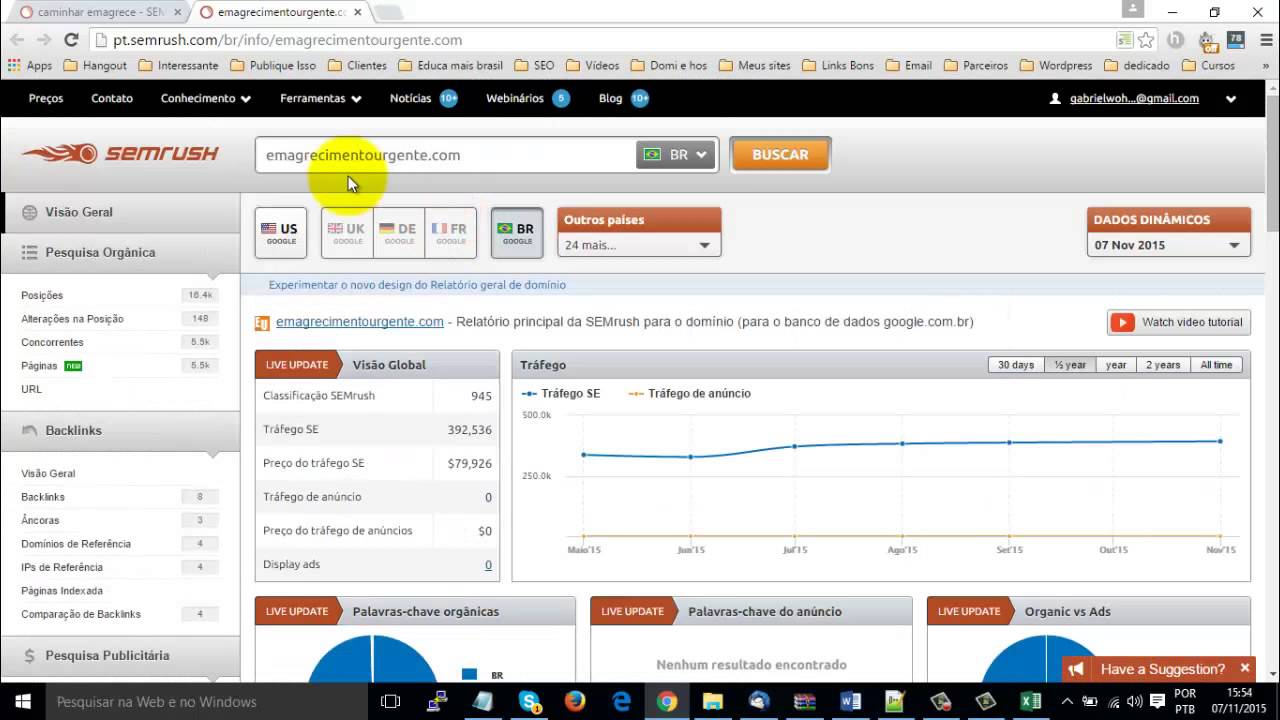Close the Have a Suggestion popup
The image size is (1280, 720).
(x=1245, y=668)
